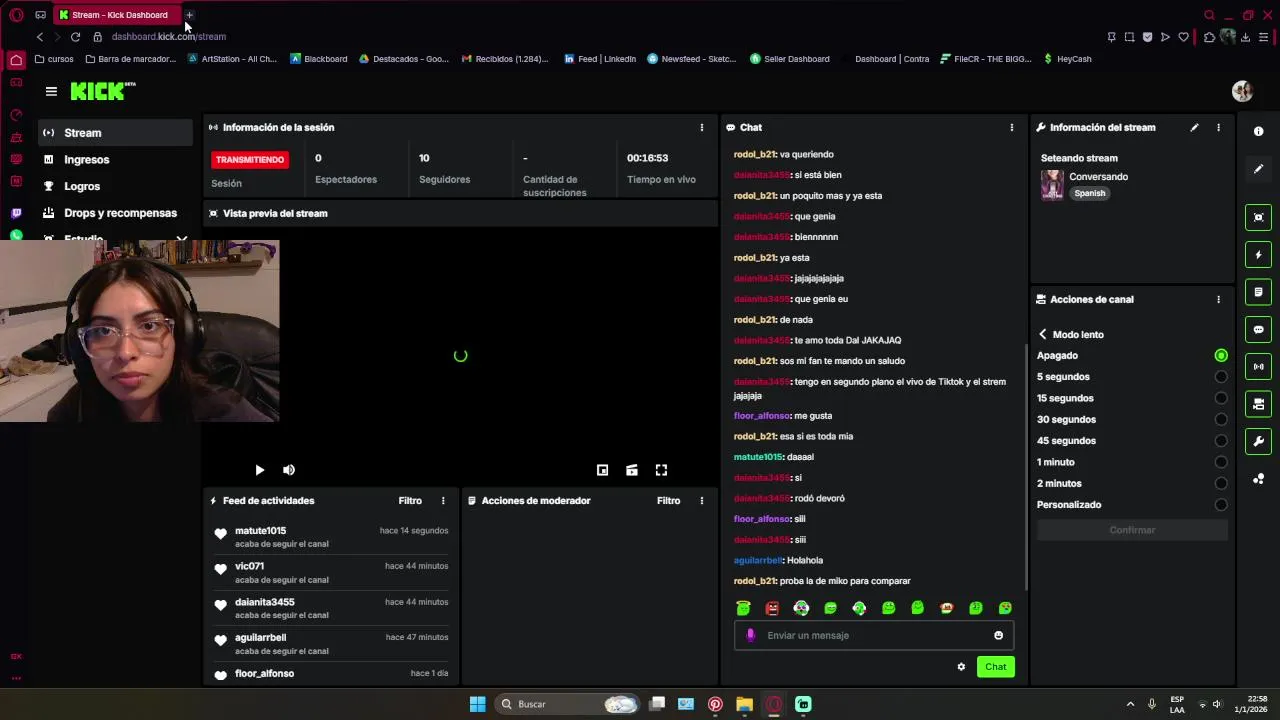This screenshot has width=1280, height=720.
Task: Open the Filtro dropdown in Acciones de moderador
Action: [668, 500]
